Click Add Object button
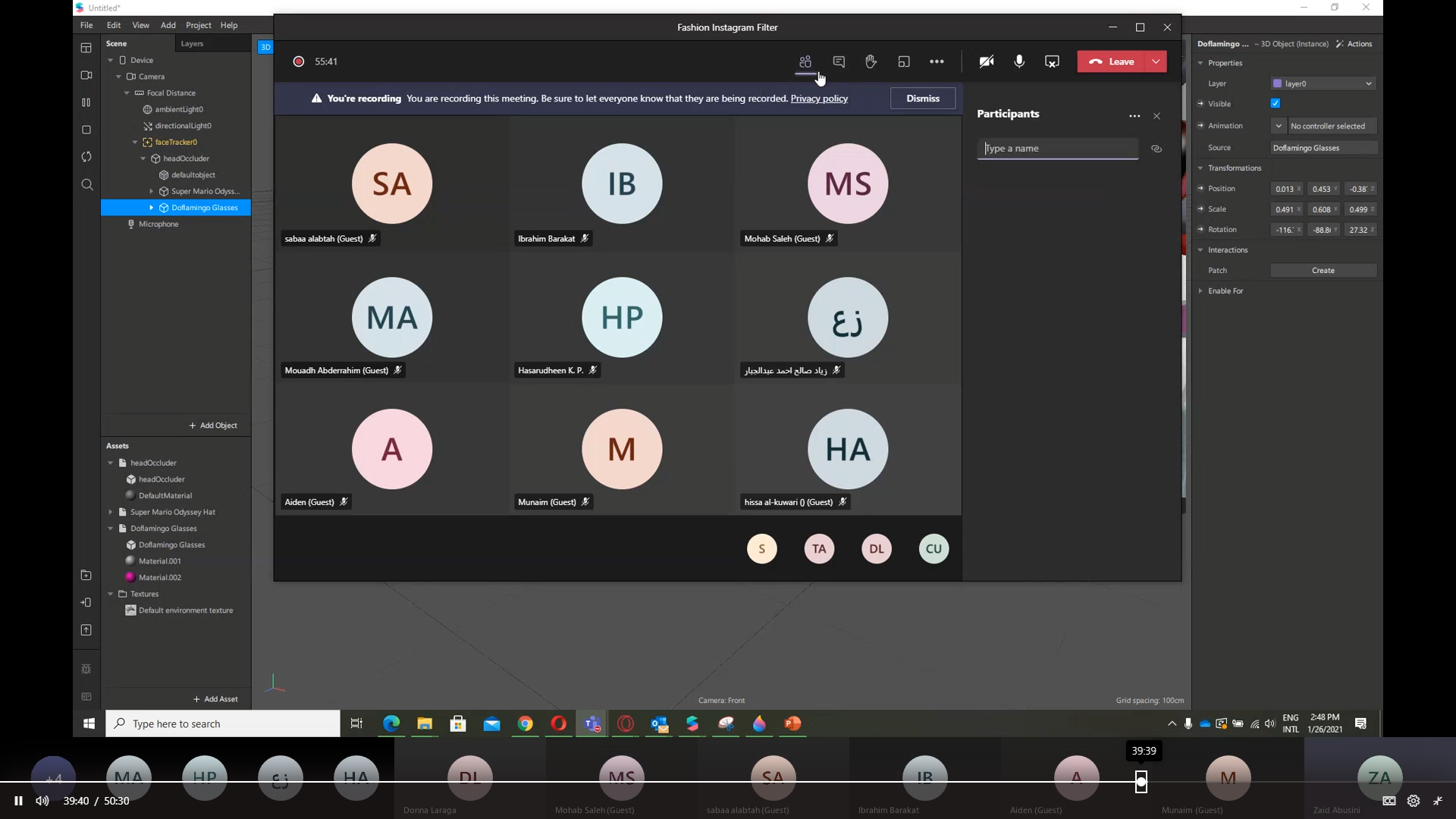The image size is (1456, 819). tap(213, 425)
